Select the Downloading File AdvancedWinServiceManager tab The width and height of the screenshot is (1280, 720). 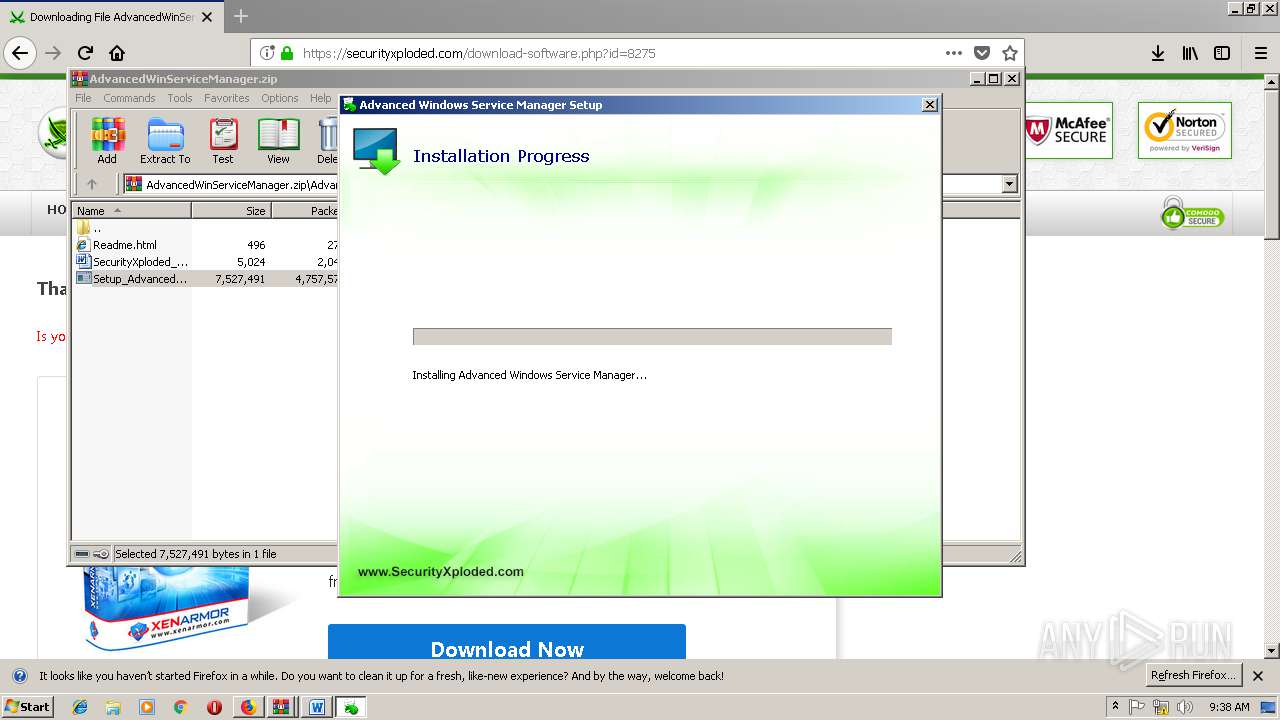tap(110, 17)
